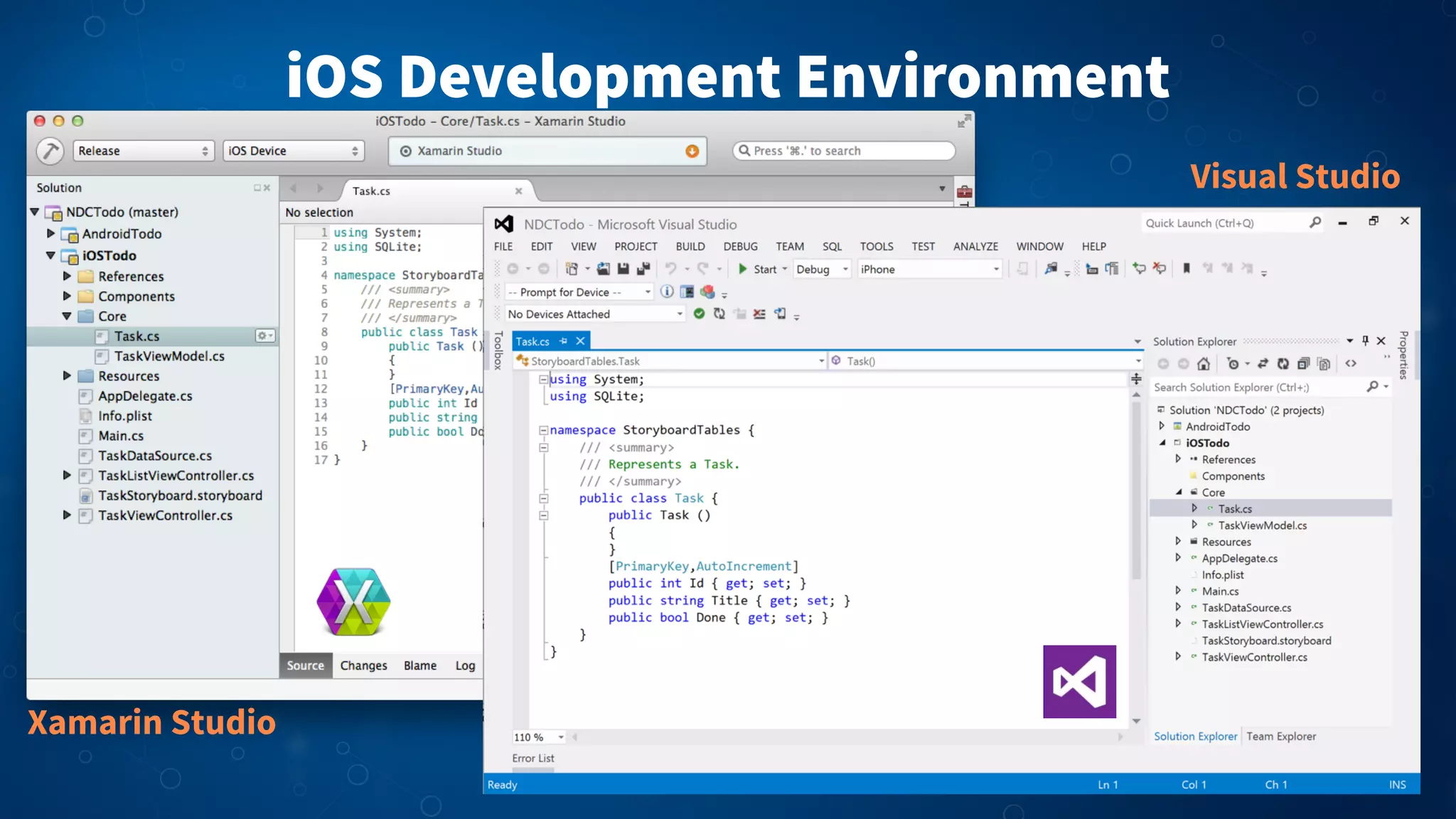1456x819 pixels.
Task: Click the red toolbox icon in Xamarin Studio
Action: tap(965, 191)
